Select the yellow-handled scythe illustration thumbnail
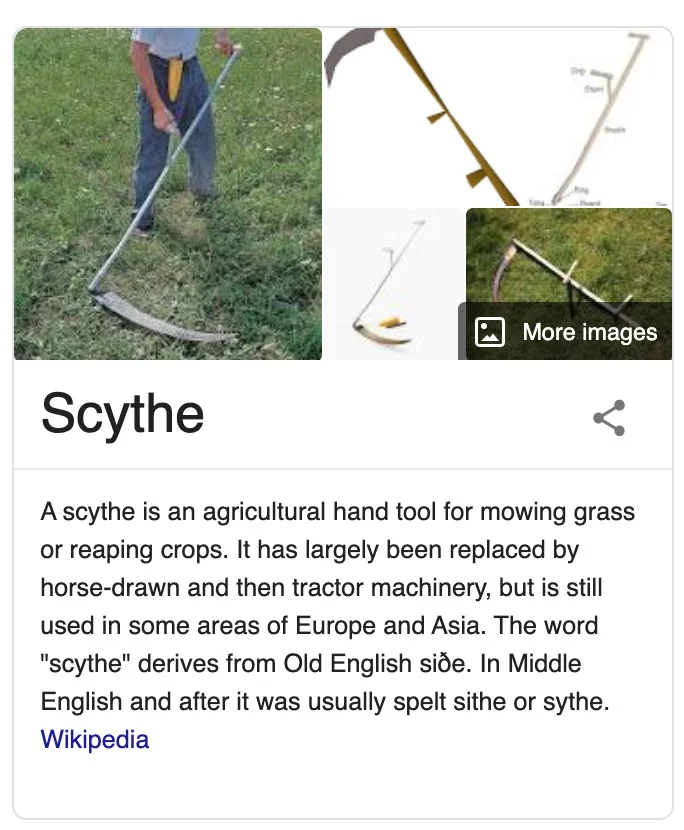The image size is (684, 830). point(421,116)
